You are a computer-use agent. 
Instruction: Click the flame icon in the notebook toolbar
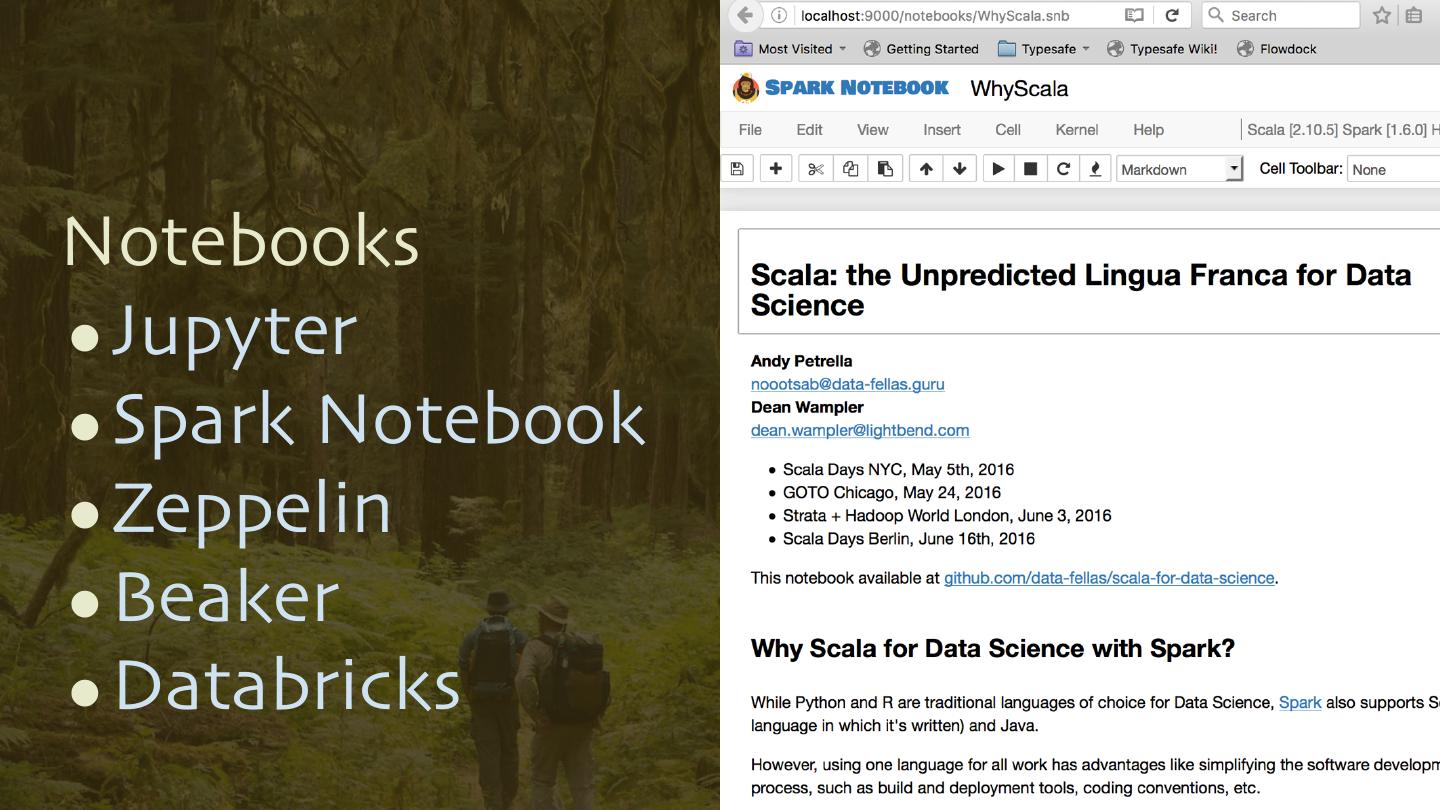1095,169
